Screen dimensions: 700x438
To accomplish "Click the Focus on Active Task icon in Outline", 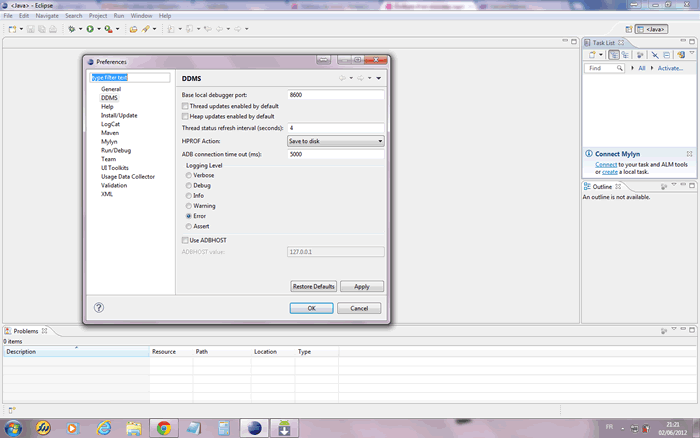I will 664,187.
